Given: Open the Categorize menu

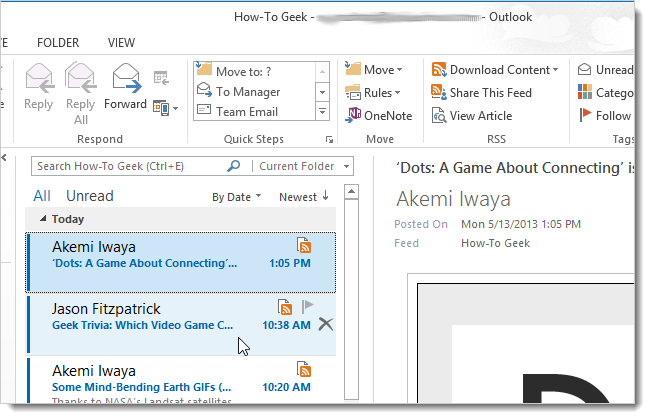Looking at the screenshot, I should click(605, 93).
